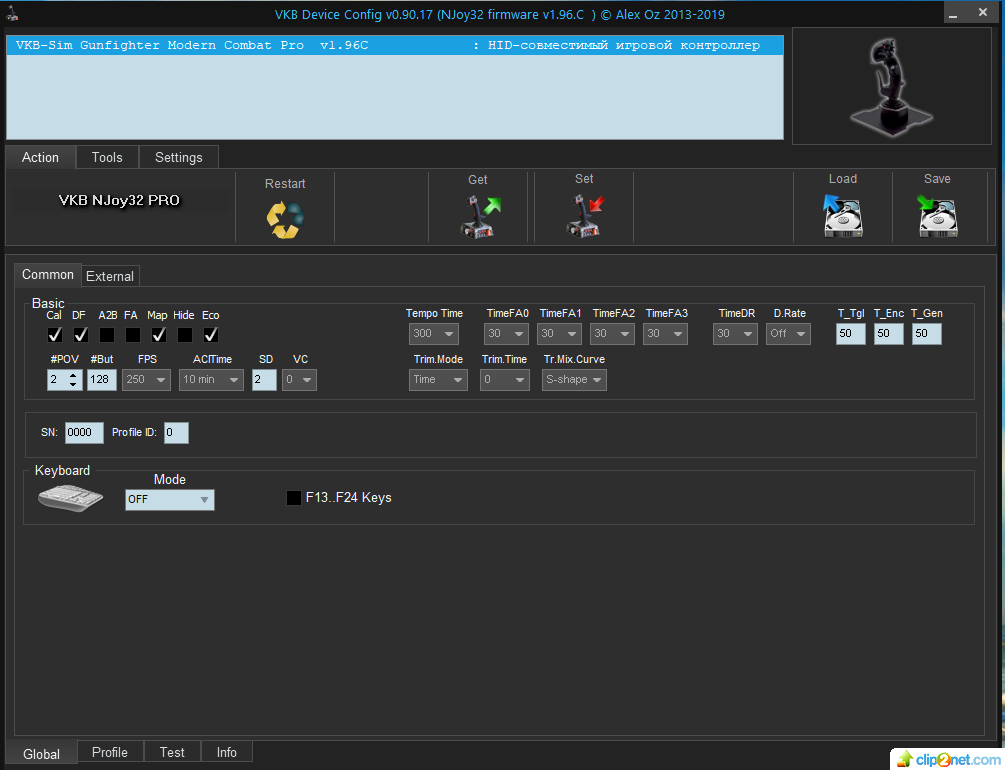1005x770 pixels.
Task: Open the TimeFA1 dropdown
Action: tap(560, 333)
